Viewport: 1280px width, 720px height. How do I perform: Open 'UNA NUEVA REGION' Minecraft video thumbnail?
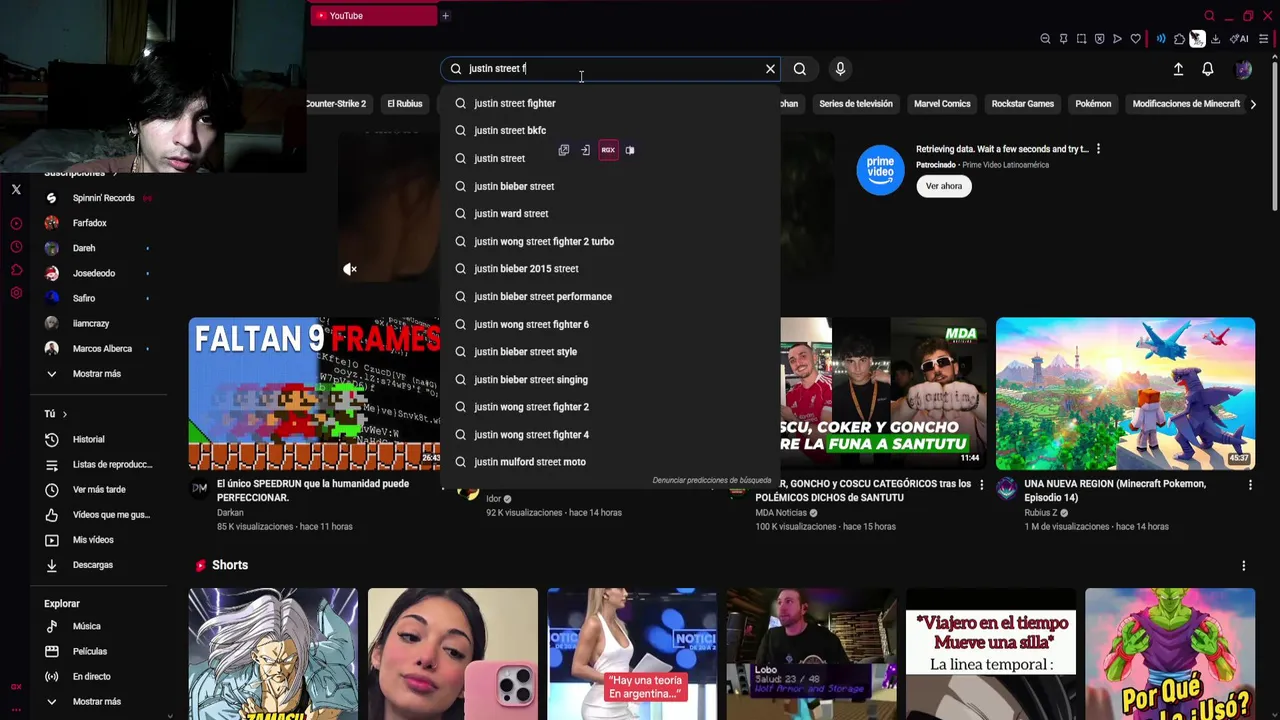[1125, 394]
